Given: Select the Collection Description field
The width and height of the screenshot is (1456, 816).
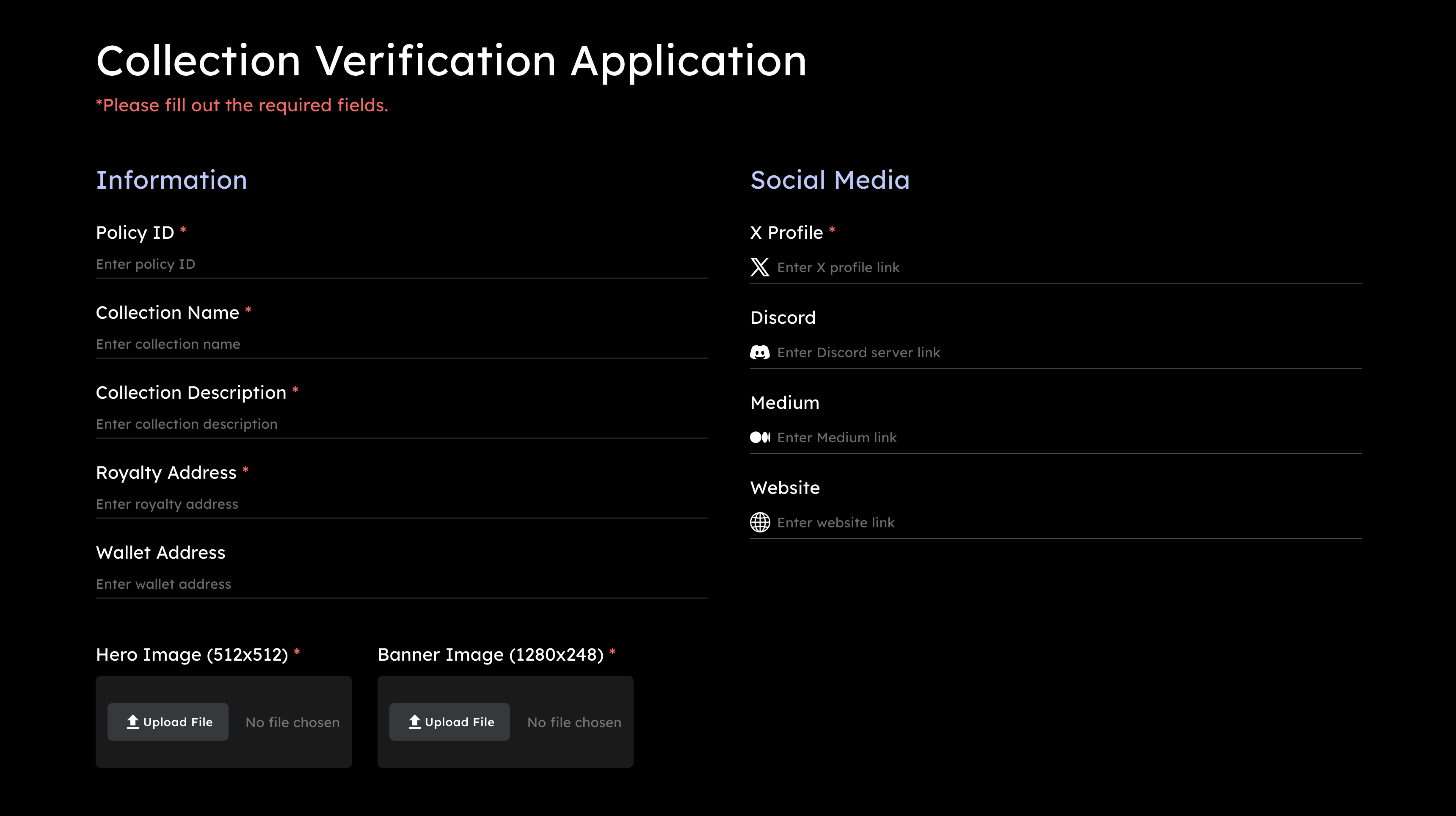Looking at the screenshot, I should (x=401, y=425).
